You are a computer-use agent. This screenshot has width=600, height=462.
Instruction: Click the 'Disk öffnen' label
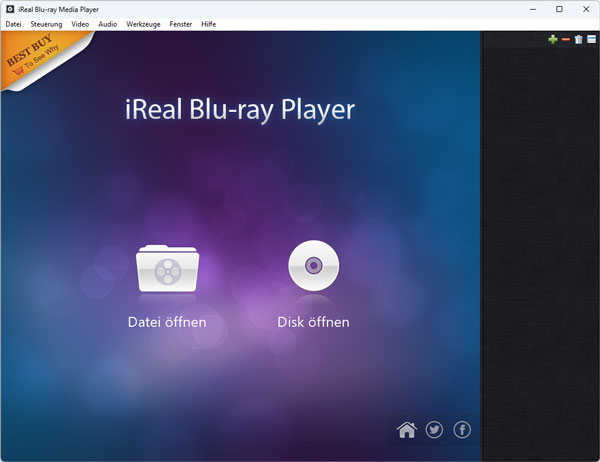coord(313,322)
